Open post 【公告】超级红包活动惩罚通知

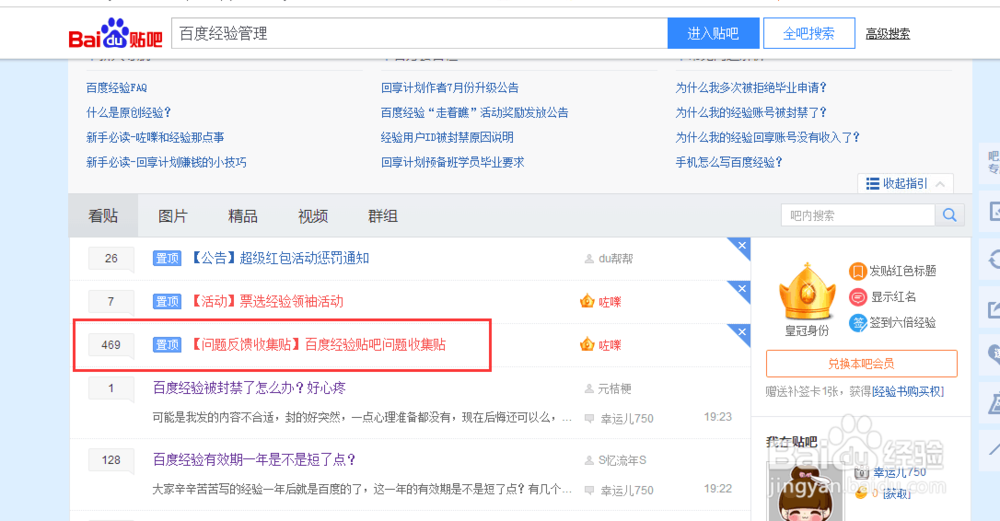pyautogui.click(x=279, y=258)
